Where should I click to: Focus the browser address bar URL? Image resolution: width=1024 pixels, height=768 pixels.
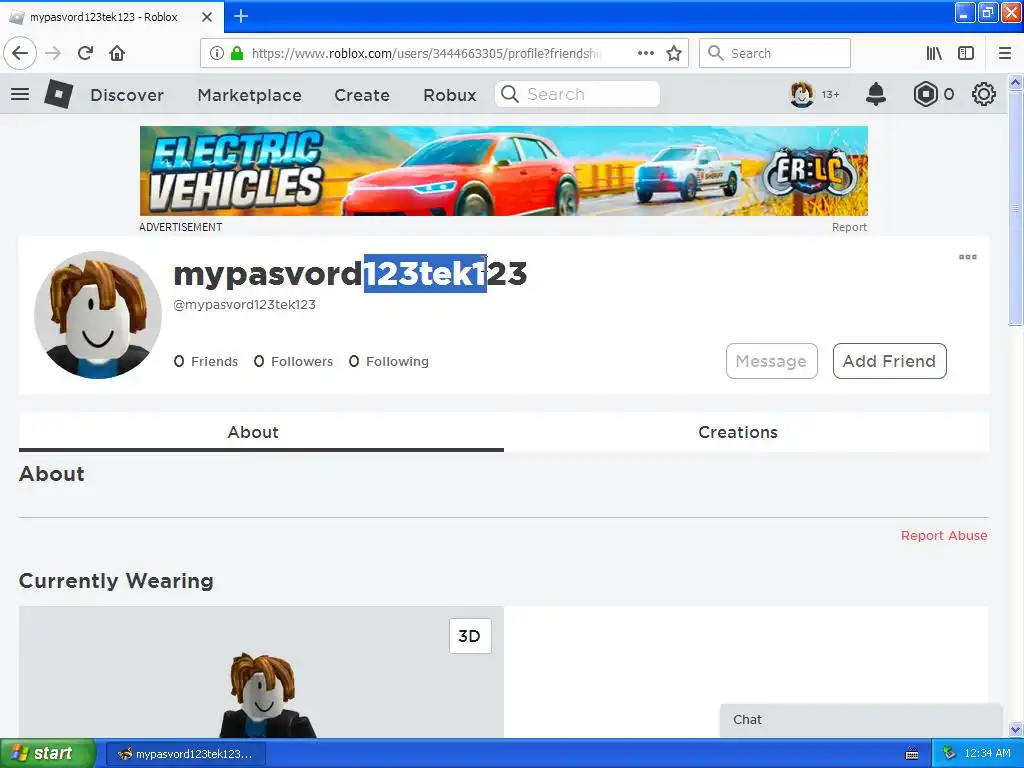424,54
